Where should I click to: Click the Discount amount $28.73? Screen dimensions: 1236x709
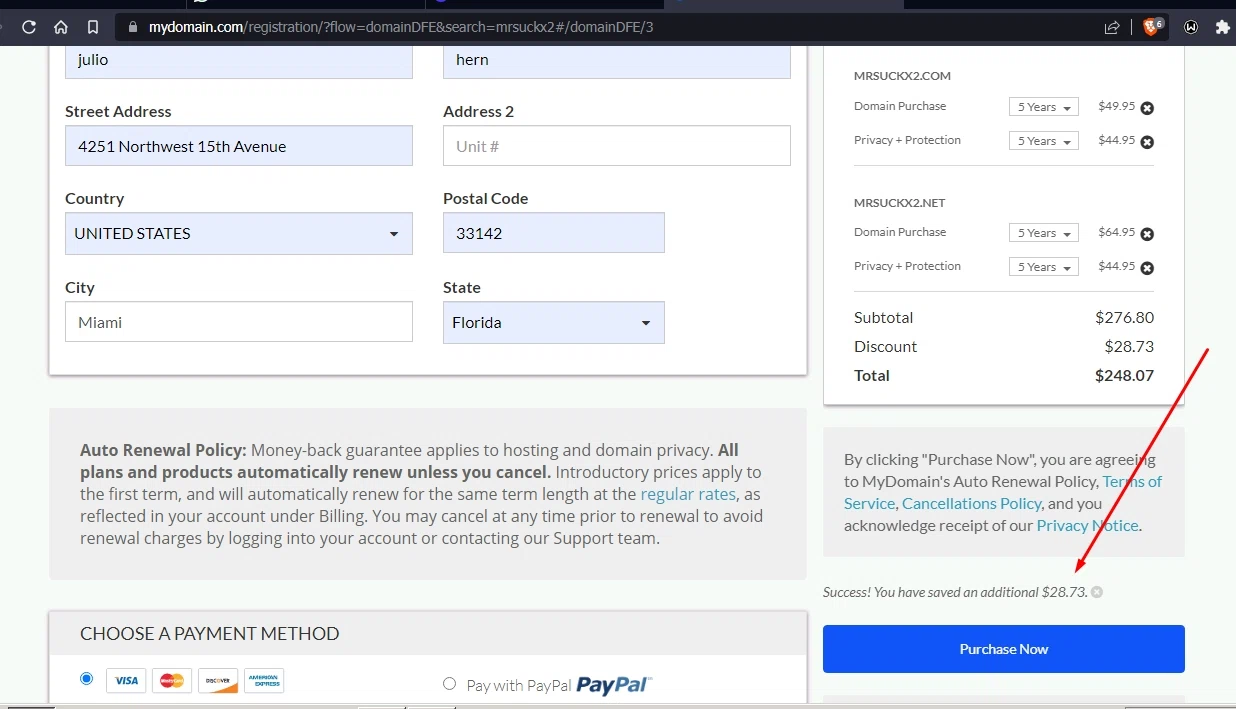[1131, 346]
